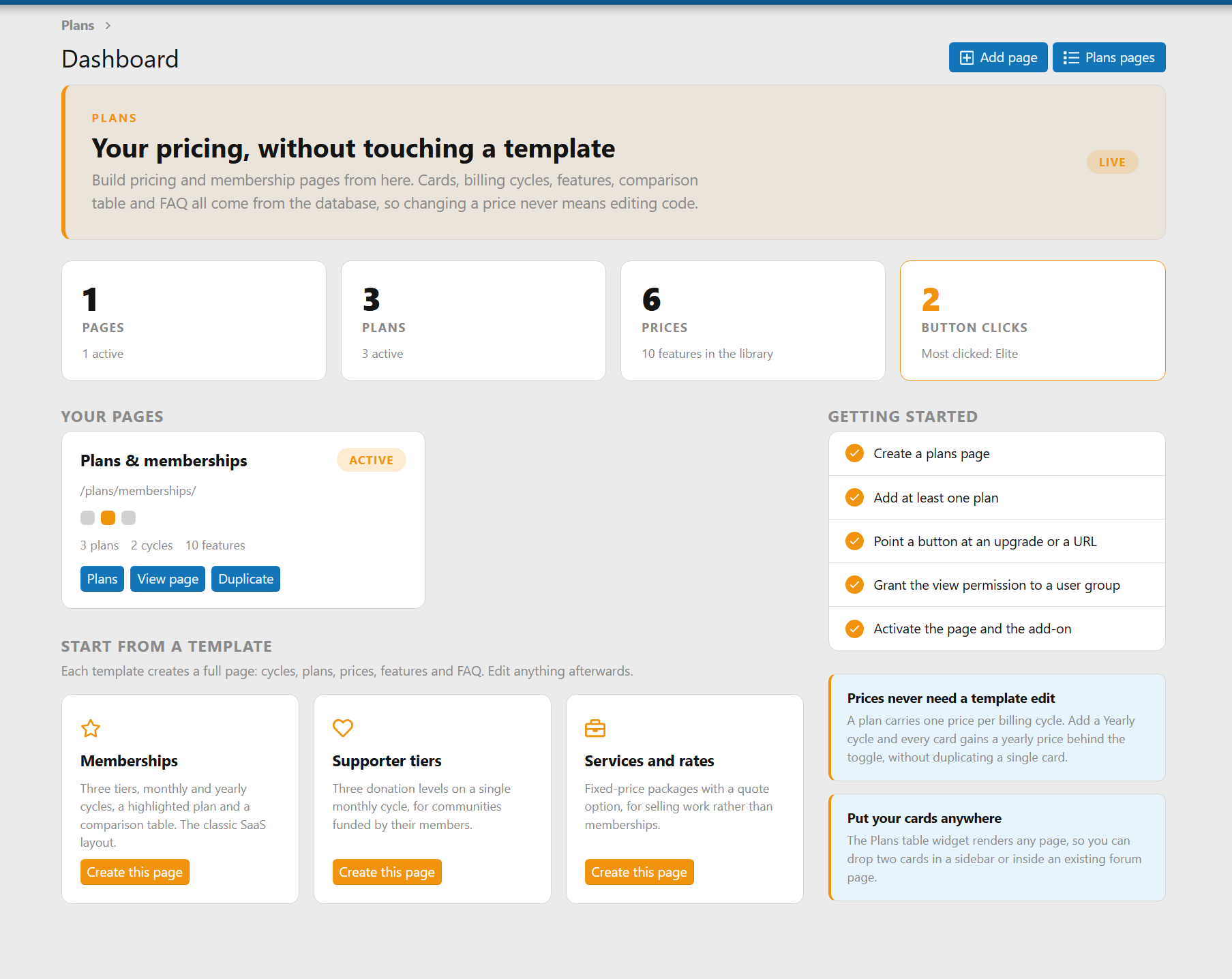Open the Button Clicks stat card

click(1032, 321)
